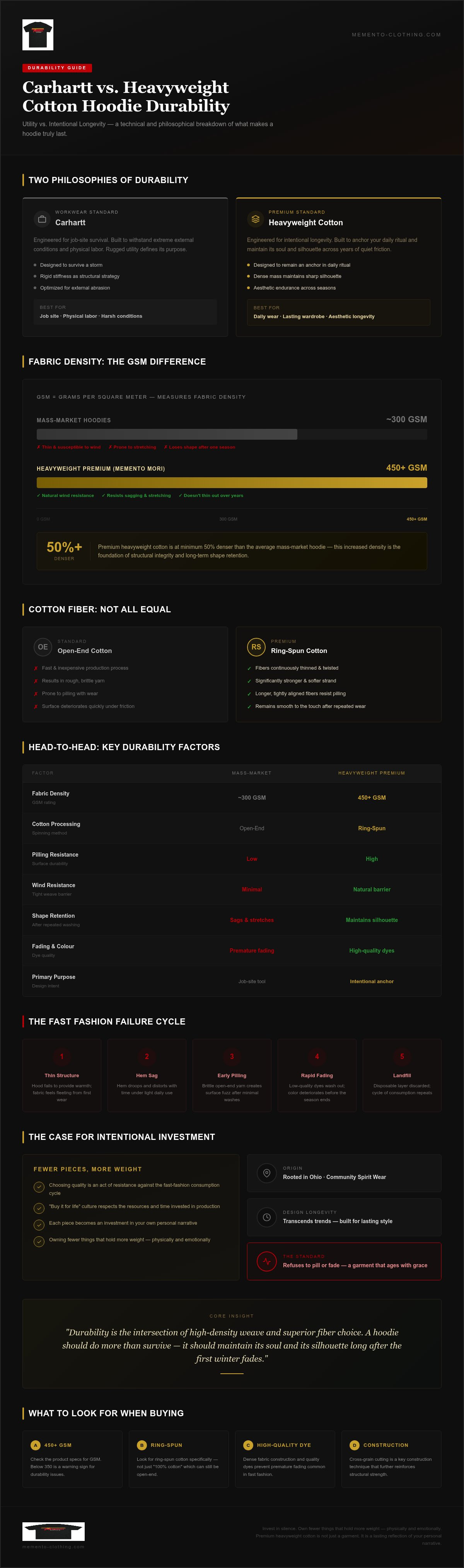
Task: Click the 'Ring-Spun' cell in the comparison table
Action: click(372, 828)
